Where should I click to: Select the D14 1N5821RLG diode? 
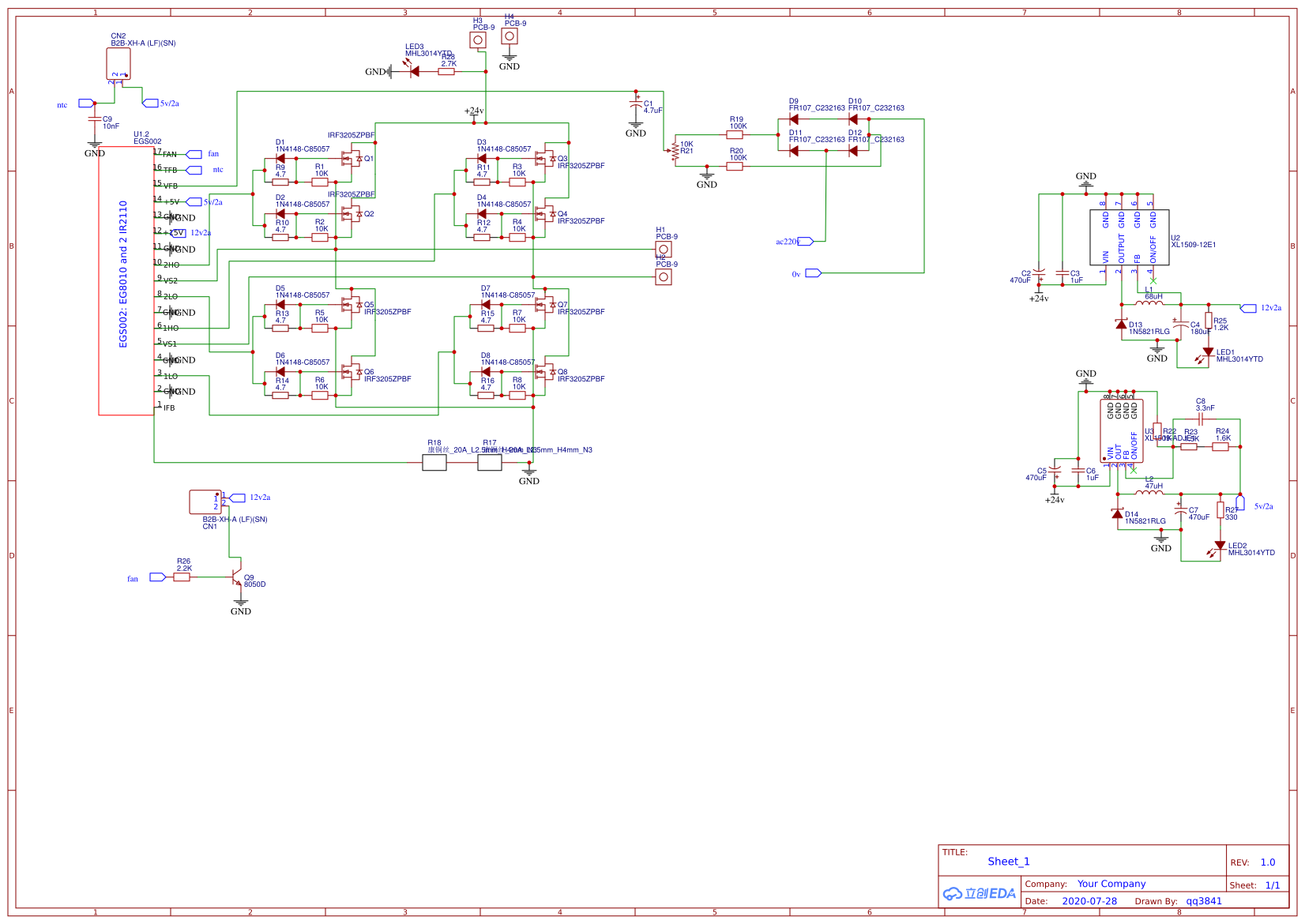[x=1117, y=513]
